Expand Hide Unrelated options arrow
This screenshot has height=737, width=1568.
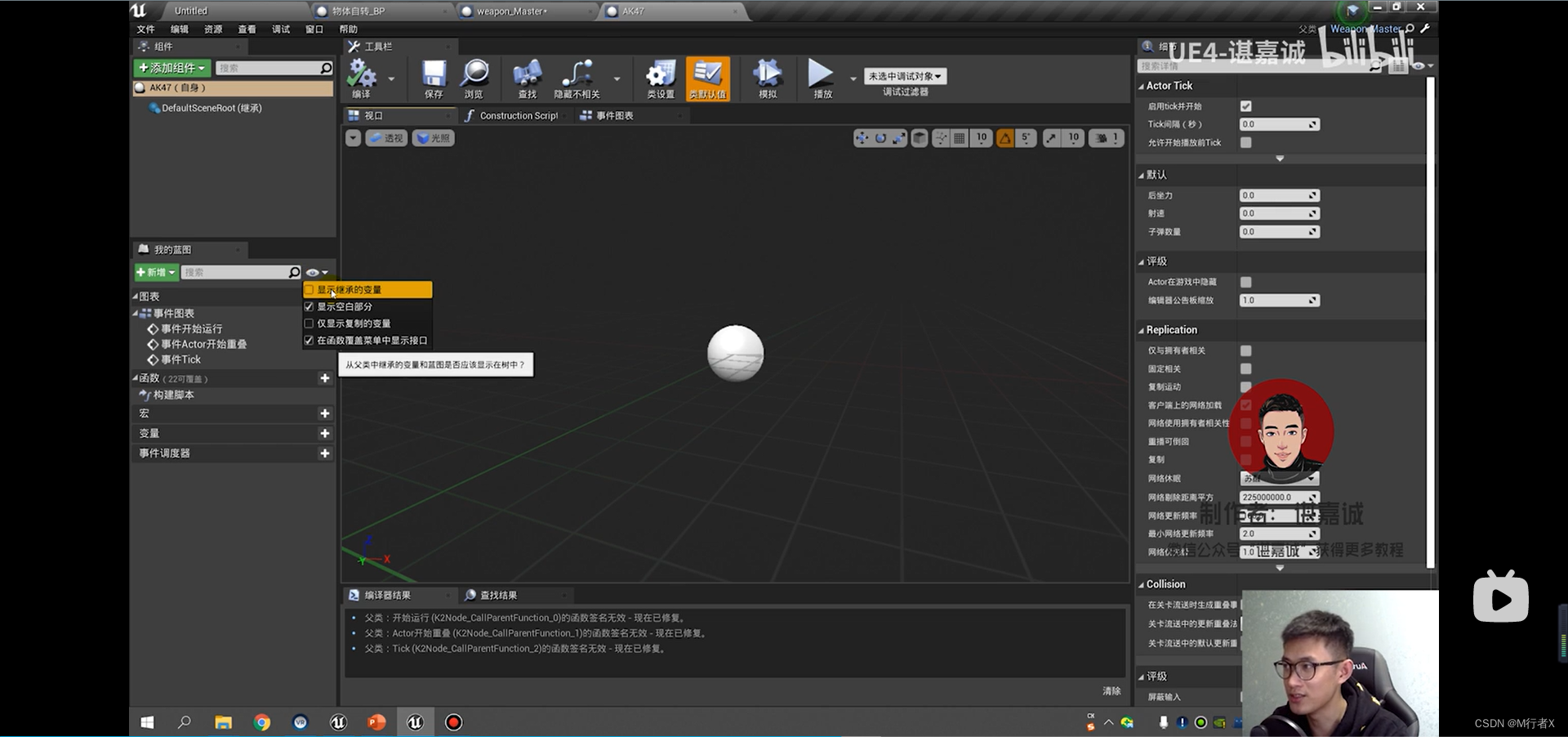617,78
